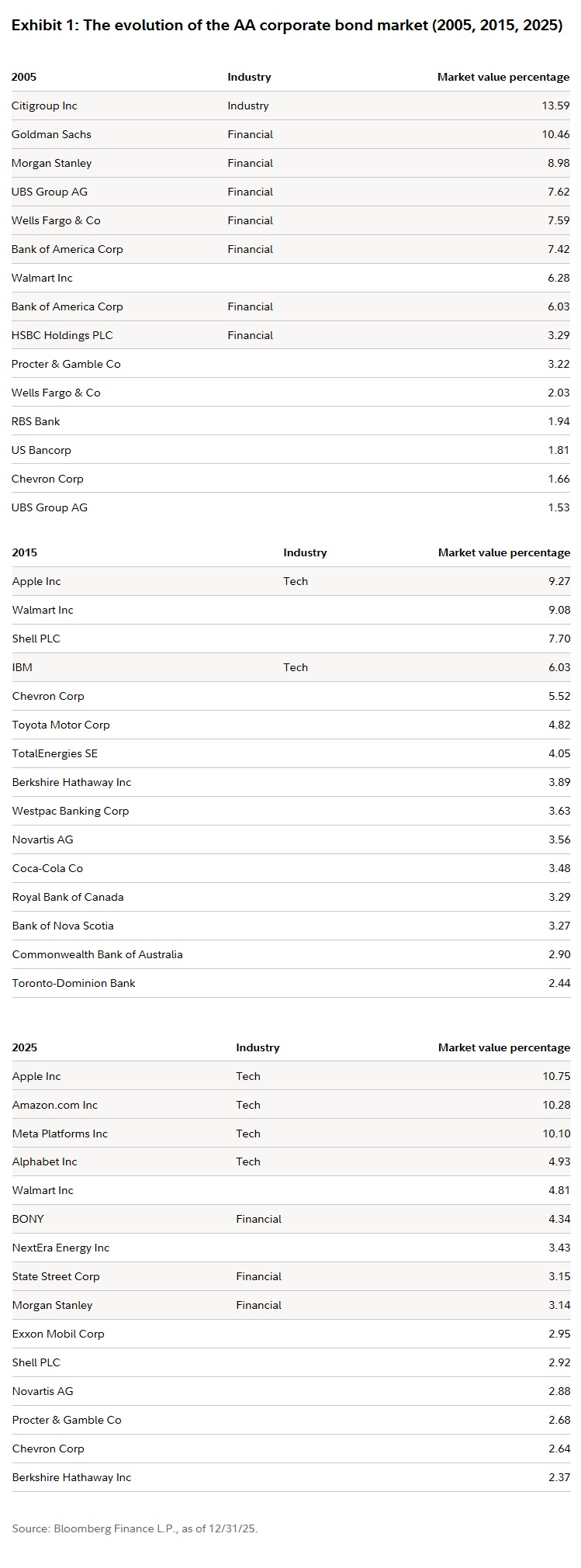Click the Commonwealth Bank of Australia entry
The height and width of the screenshot is (1568, 581).
(97, 954)
